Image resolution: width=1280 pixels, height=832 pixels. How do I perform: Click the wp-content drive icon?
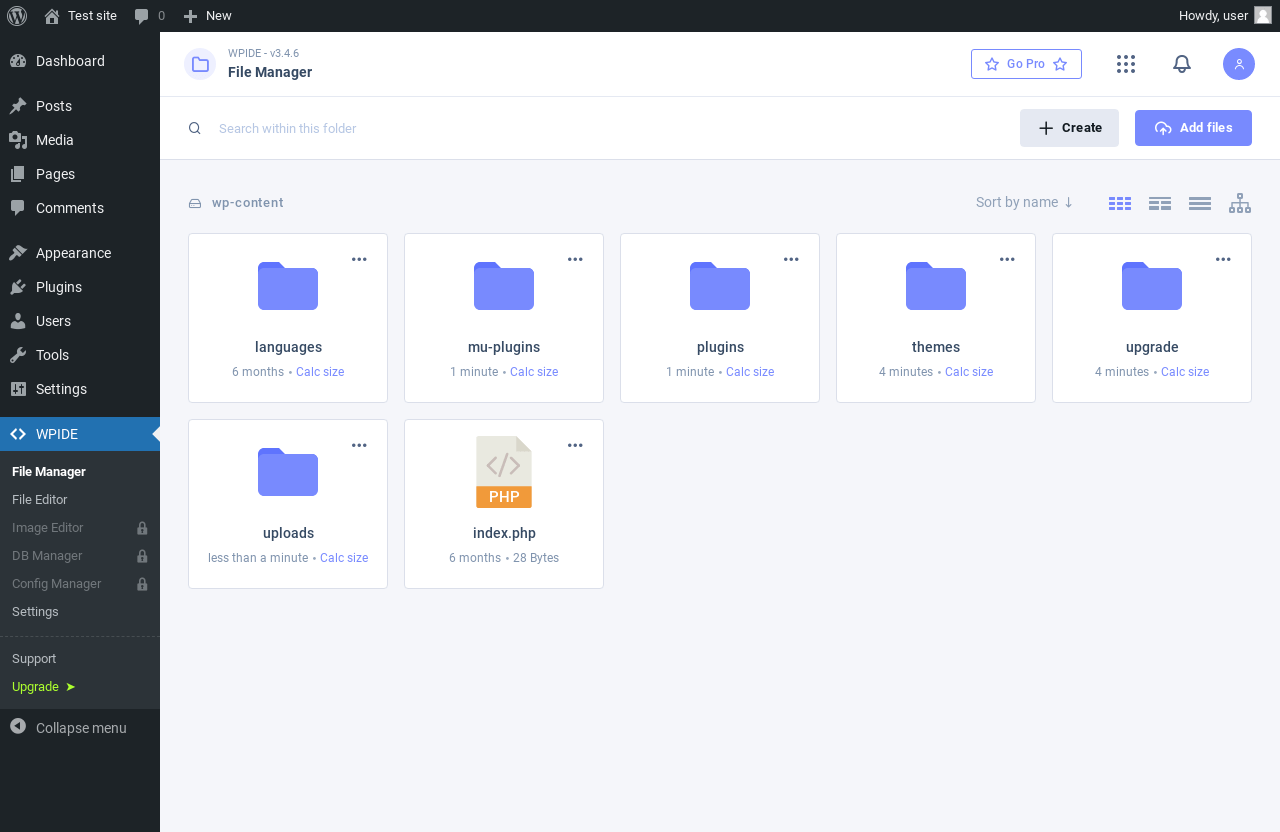click(195, 203)
